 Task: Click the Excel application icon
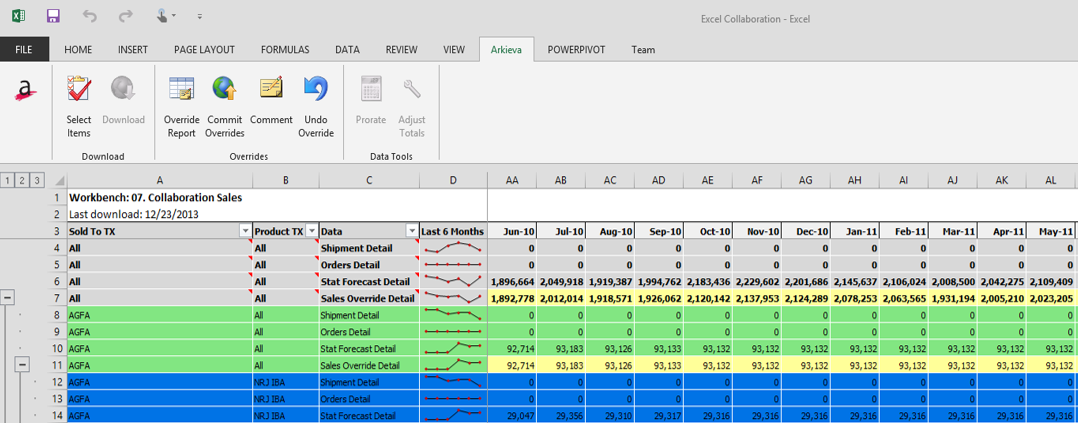[x=19, y=15]
